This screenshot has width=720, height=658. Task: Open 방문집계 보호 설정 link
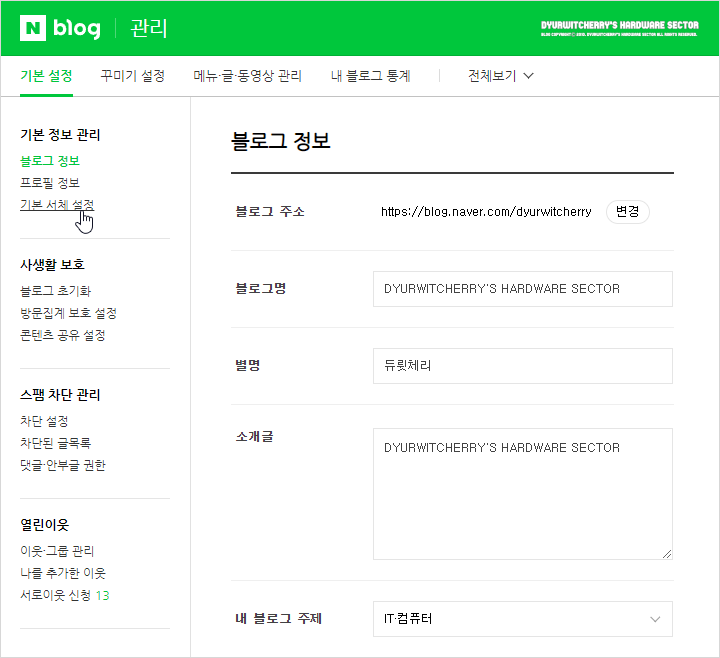click(68, 313)
